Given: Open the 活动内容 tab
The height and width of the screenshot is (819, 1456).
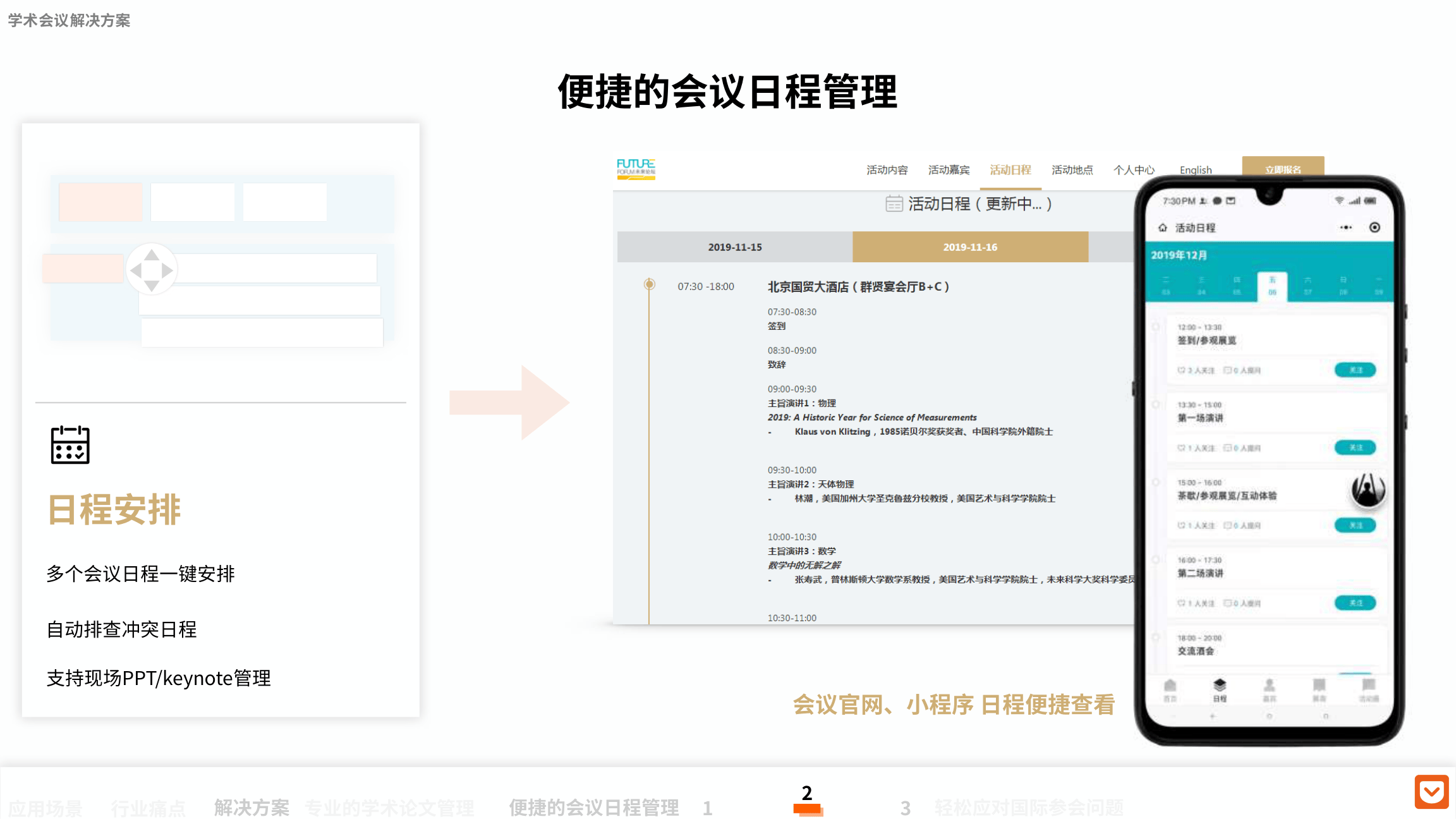Looking at the screenshot, I should (x=887, y=170).
